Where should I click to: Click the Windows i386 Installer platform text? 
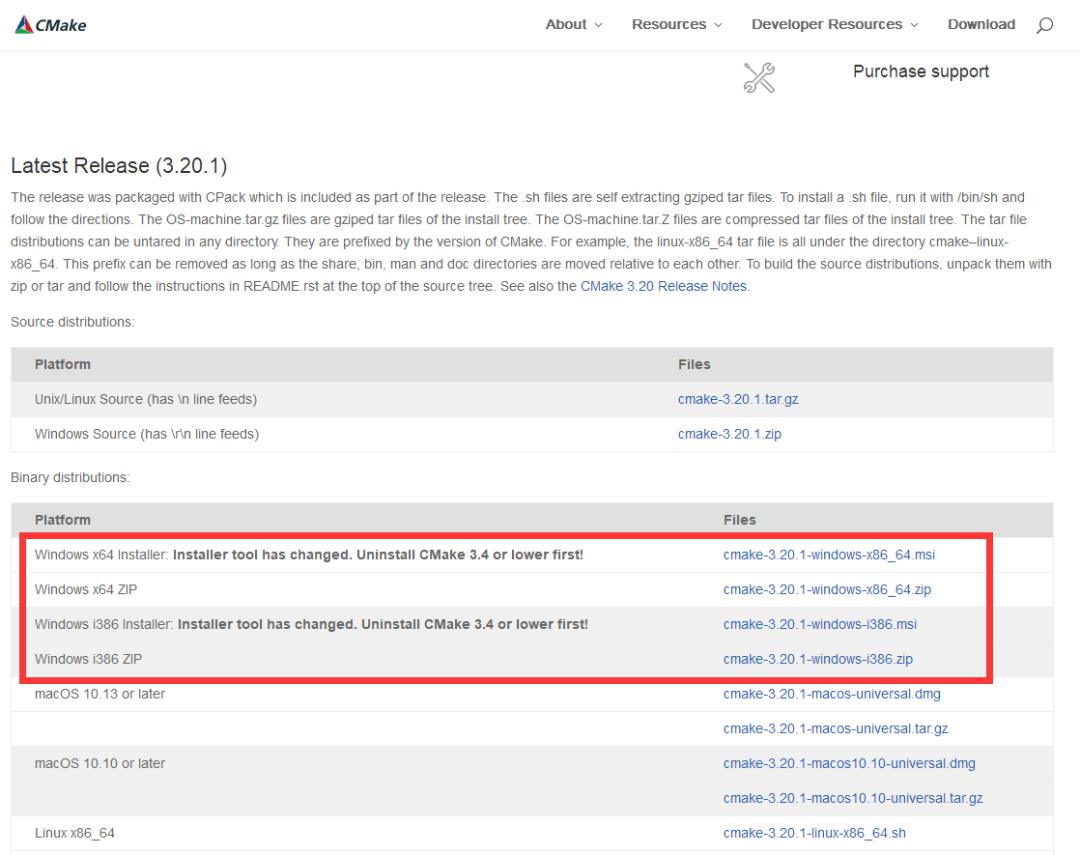[311, 624]
